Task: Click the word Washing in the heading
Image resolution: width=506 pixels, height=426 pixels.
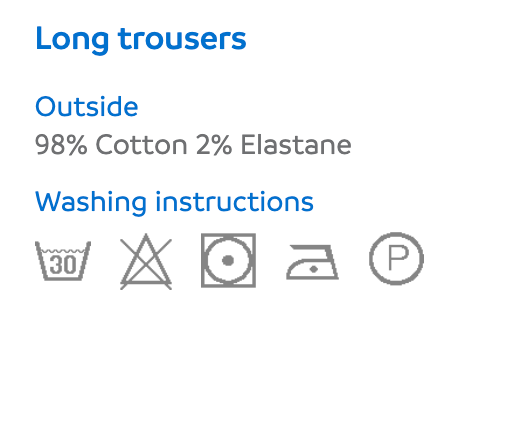Action: 91,202
